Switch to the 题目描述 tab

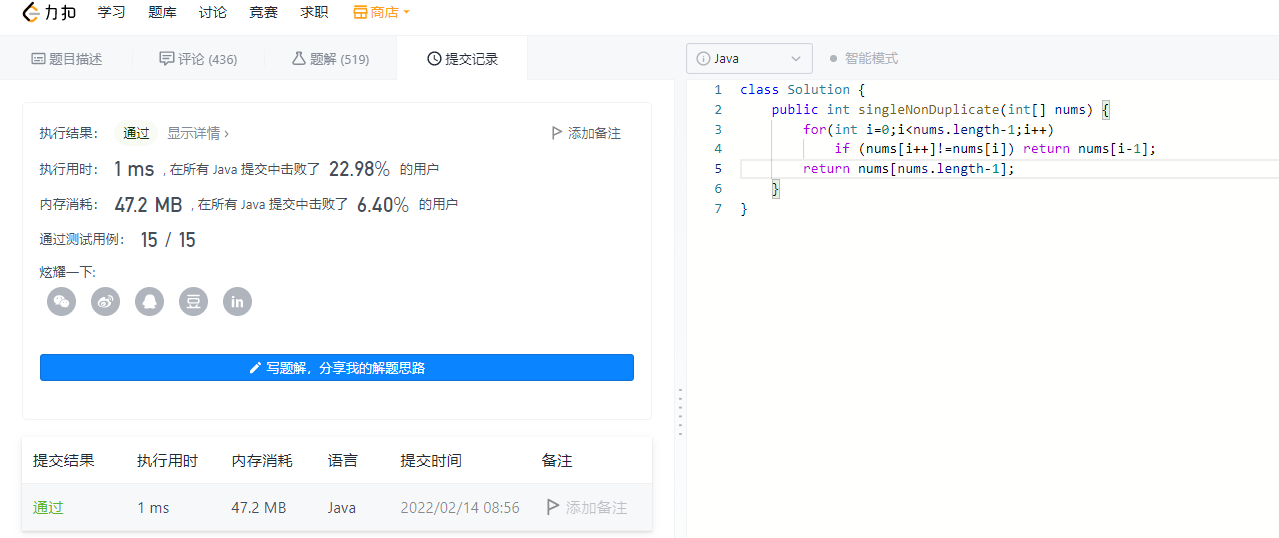[x=67, y=59]
